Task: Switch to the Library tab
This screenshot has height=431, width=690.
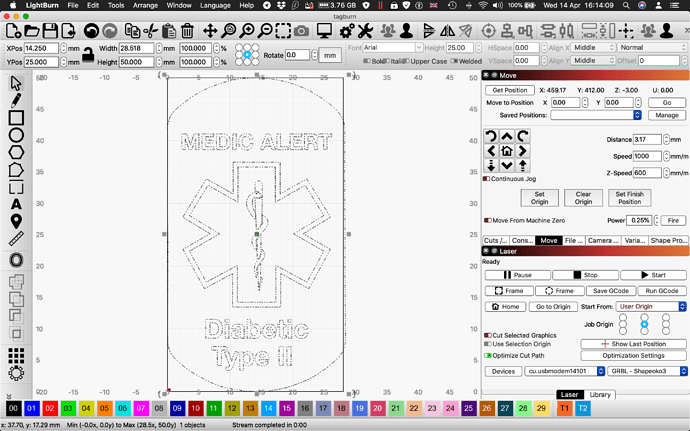Action: (600, 394)
